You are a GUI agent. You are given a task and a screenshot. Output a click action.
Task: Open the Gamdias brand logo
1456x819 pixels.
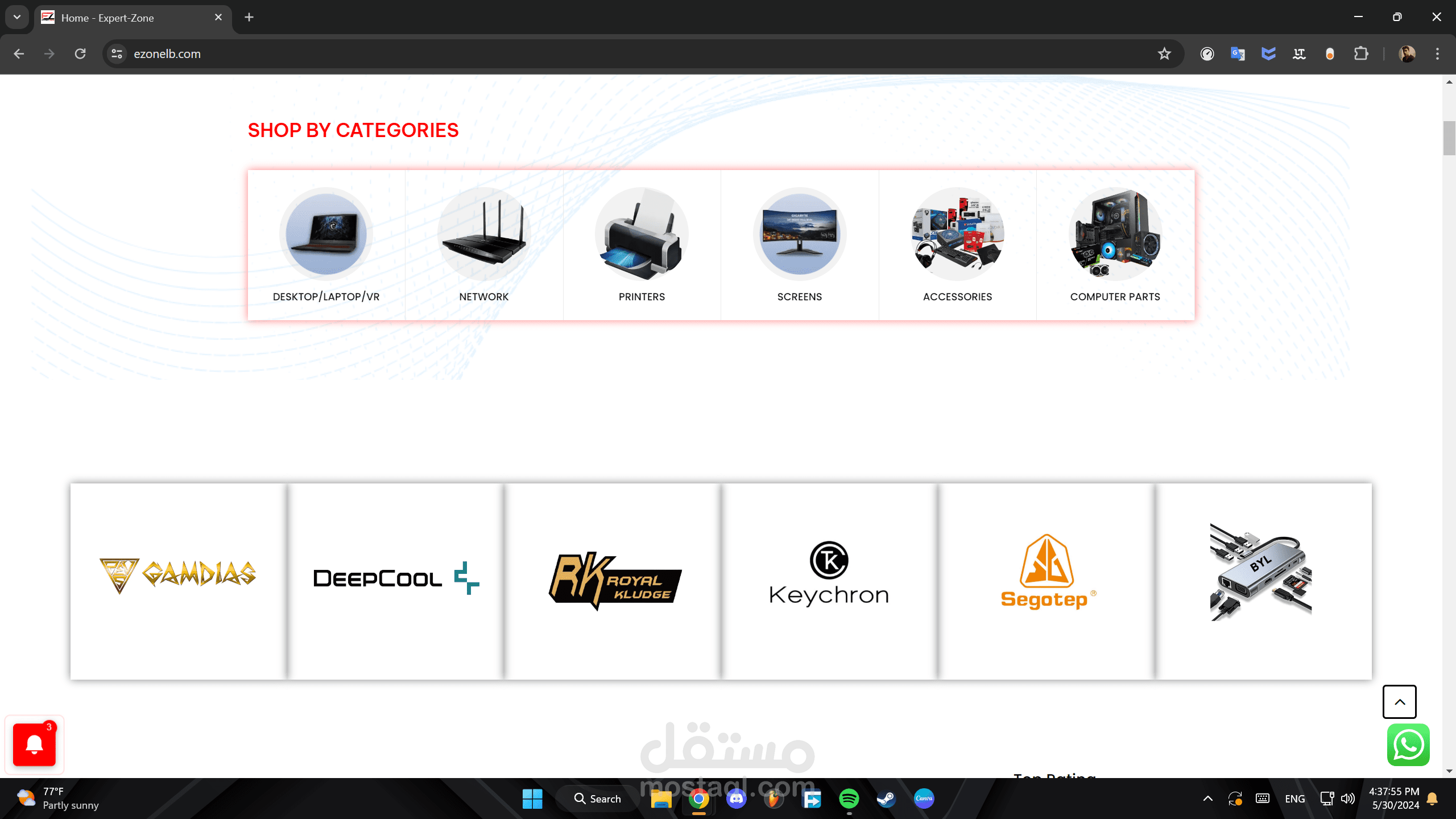[x=178, y=576]
